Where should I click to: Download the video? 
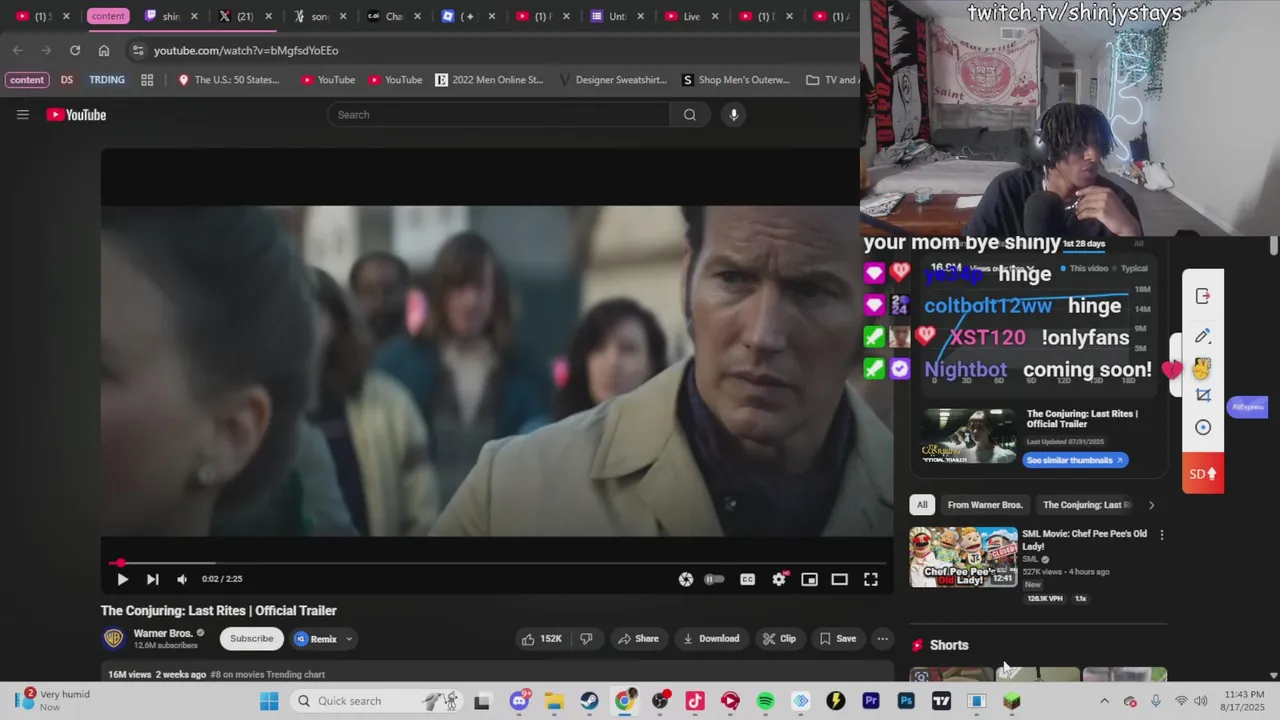710,639
